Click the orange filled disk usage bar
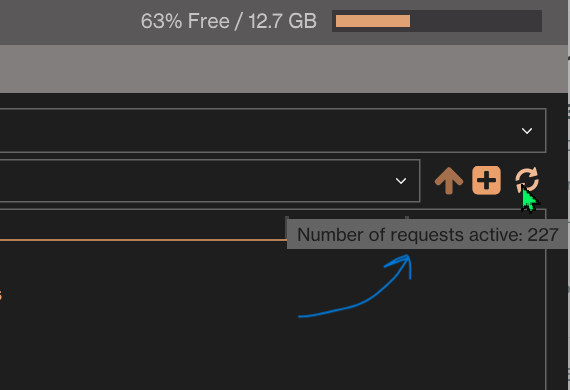This screenshot has width=570, height=390. coord(373,21)
